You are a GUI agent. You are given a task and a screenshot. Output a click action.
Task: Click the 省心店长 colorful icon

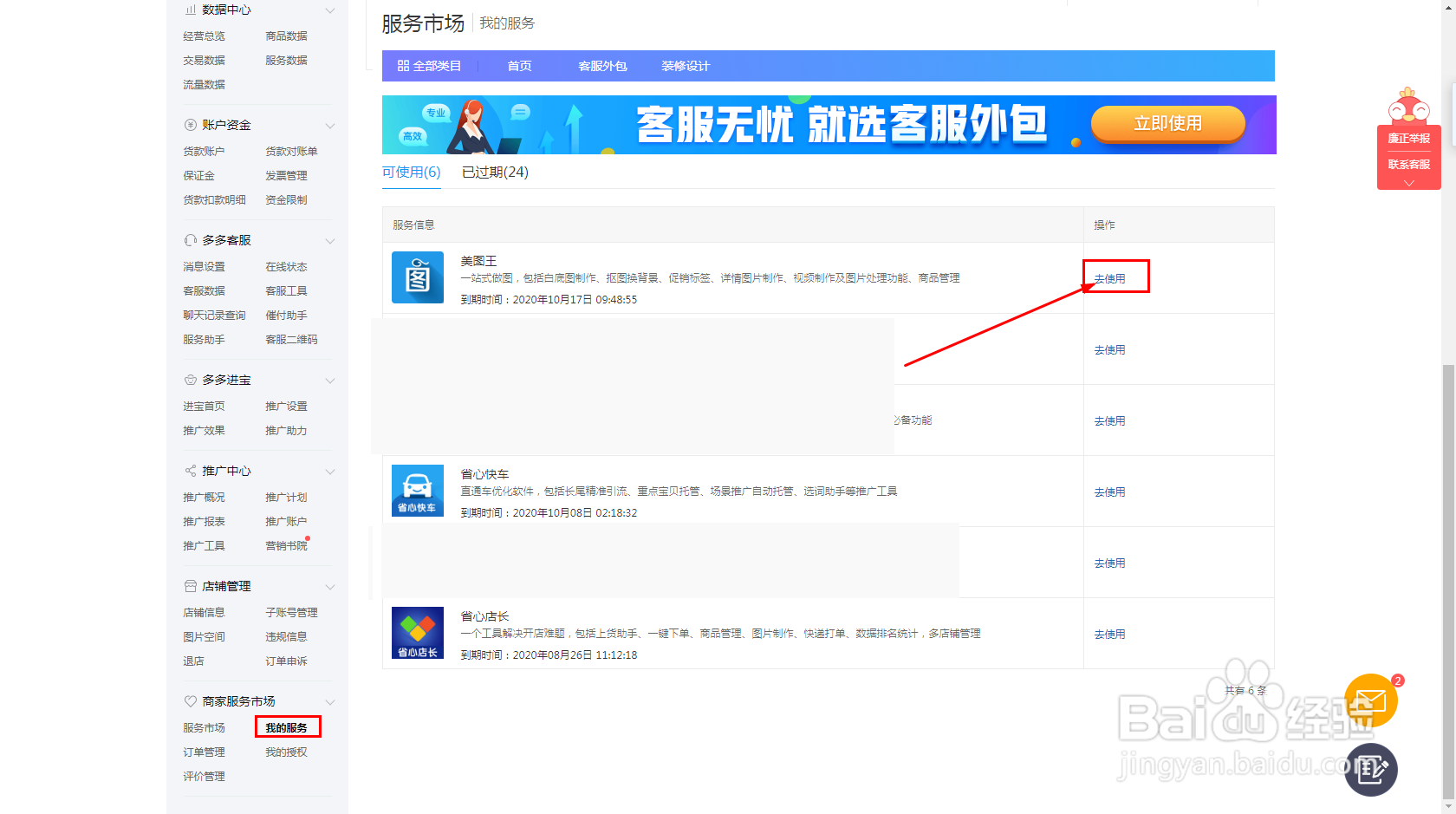[x=418, y=633]
